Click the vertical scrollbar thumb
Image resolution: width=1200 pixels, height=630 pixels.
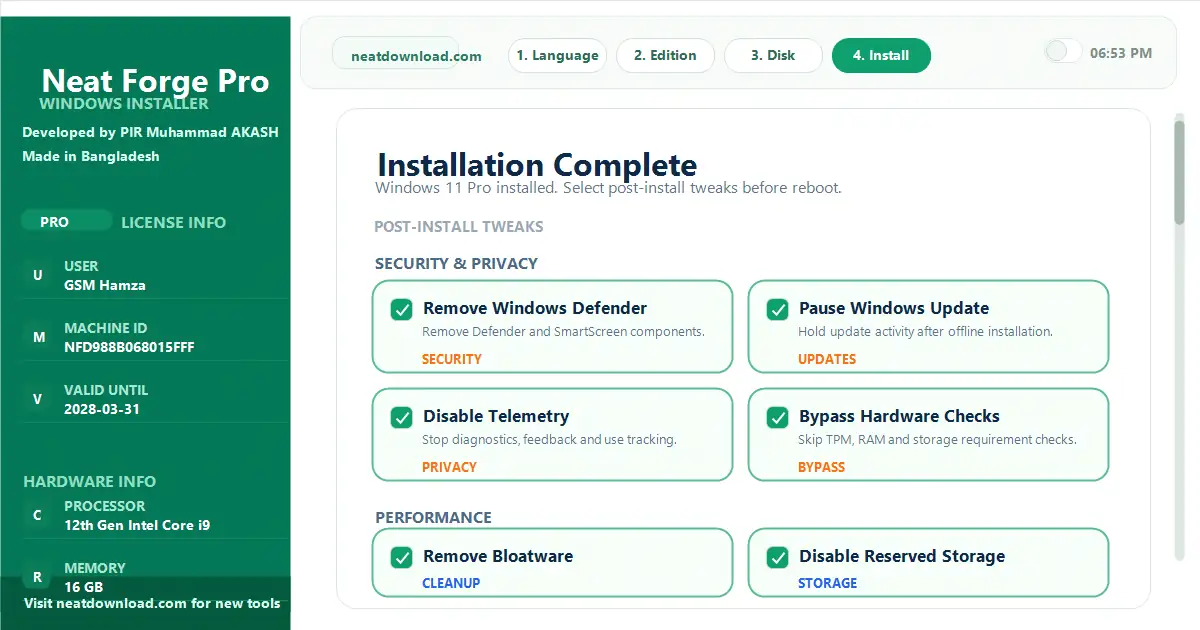click(1179, 170)
